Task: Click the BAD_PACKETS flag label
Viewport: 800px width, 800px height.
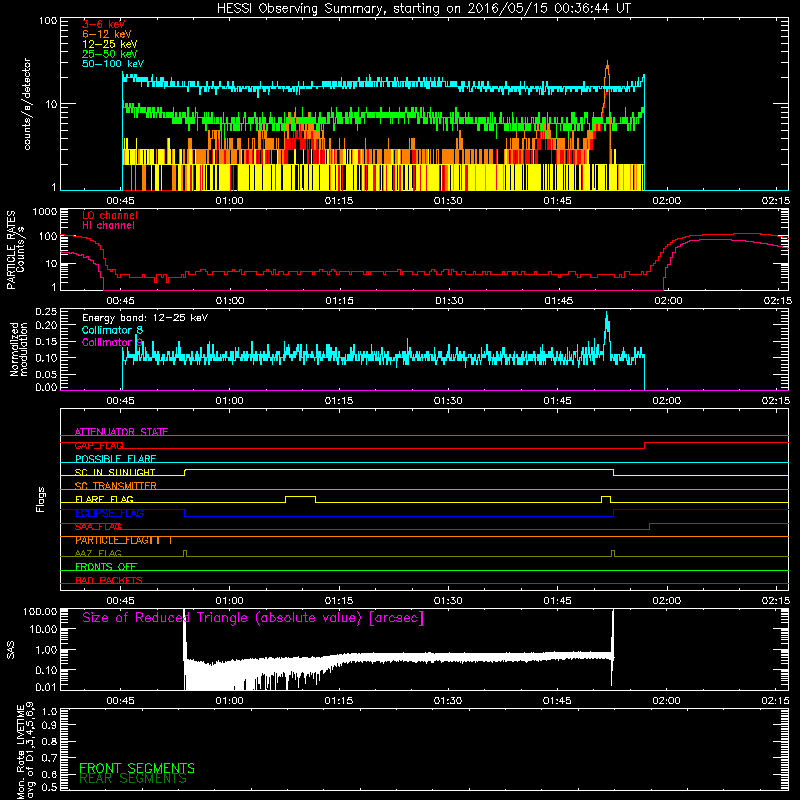Action: point(109,581)
